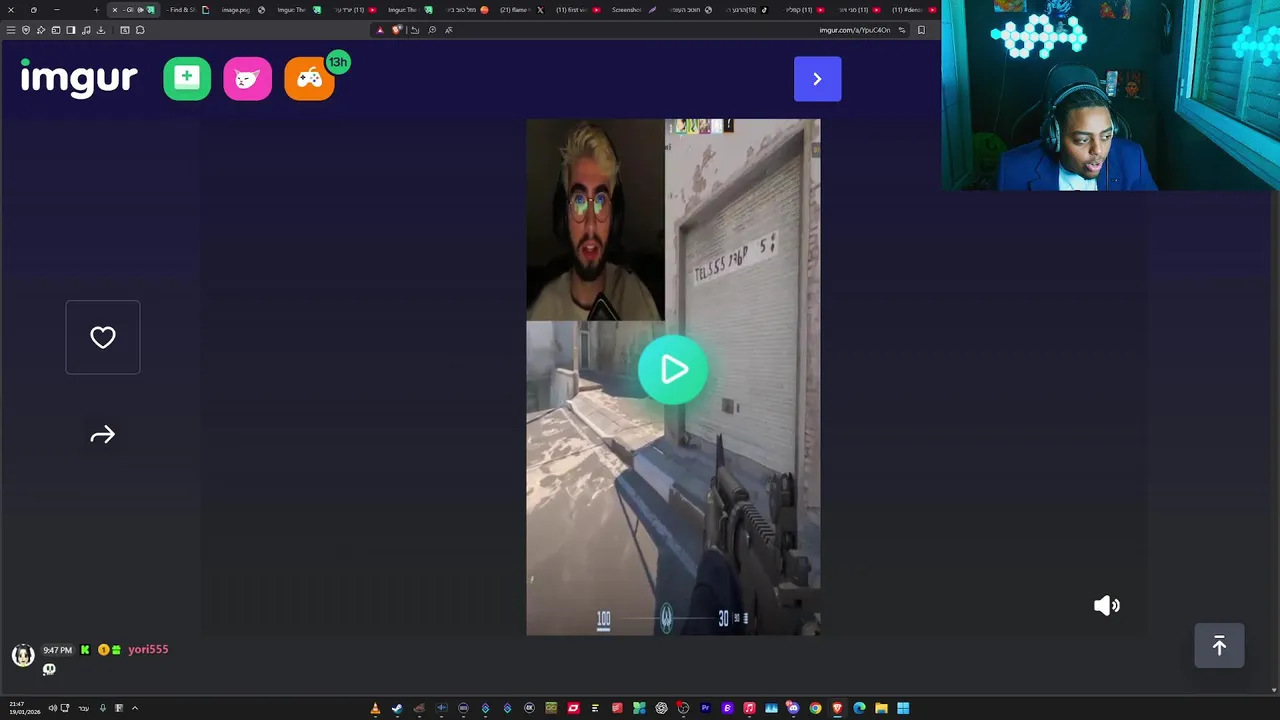This screenshot has height=720, width=1280.
Task: Go to next post with blue arrow
Action: tap(817, 79)
